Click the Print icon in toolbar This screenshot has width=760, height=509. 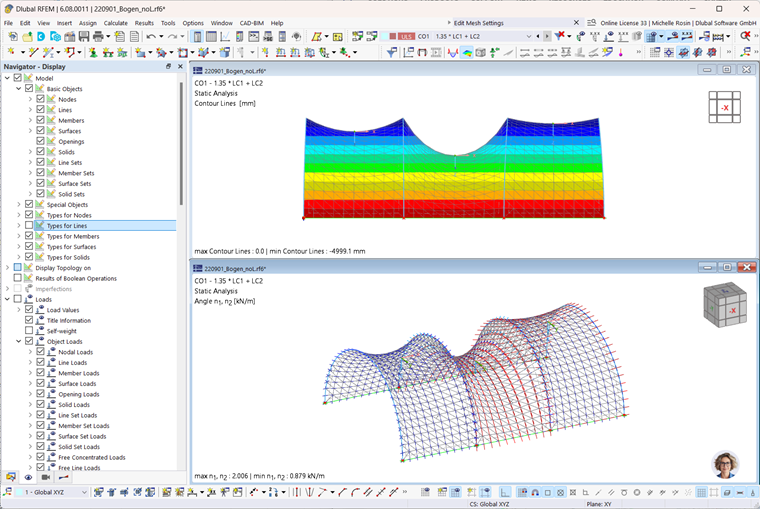[98, 36]
